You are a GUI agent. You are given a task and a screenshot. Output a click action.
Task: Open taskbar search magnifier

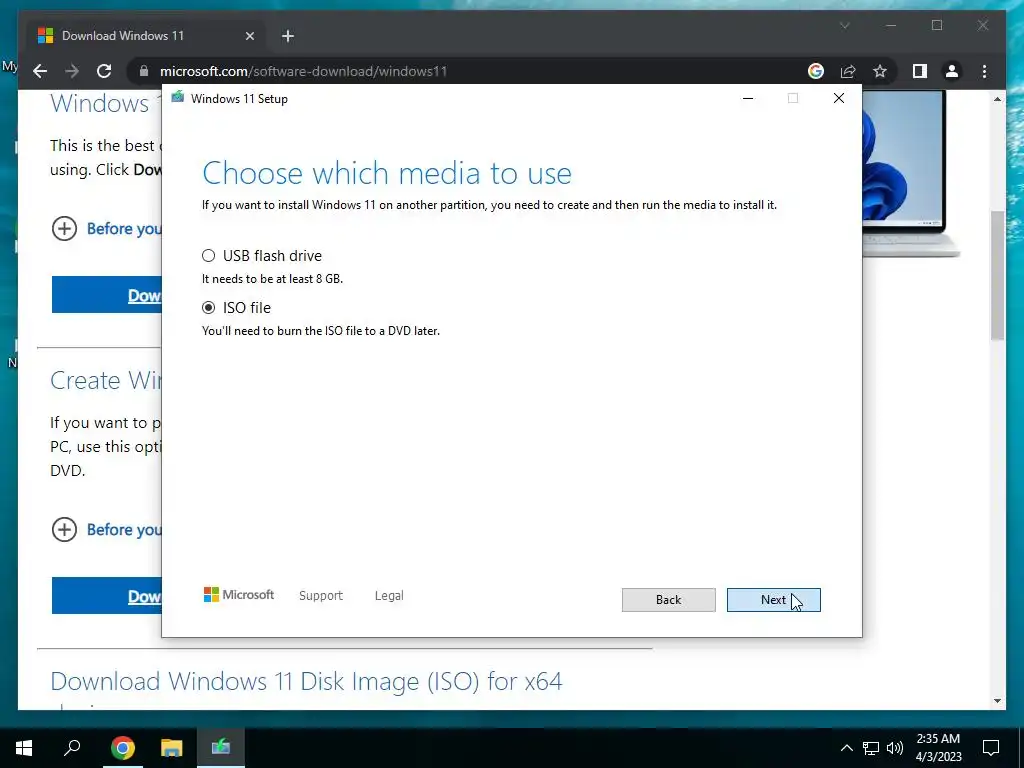(x=72, y=748)
